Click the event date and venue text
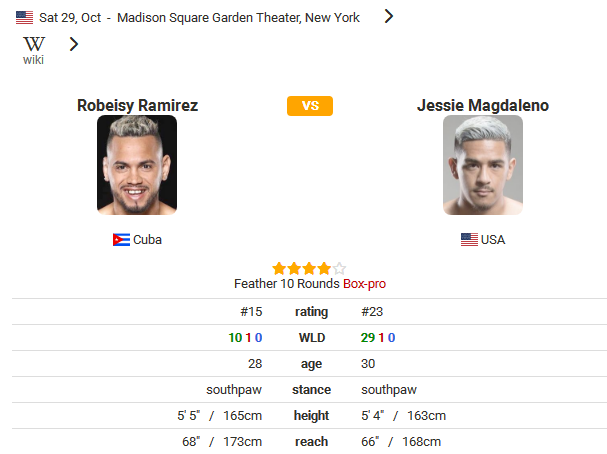The width and height of the screenshot is (607, 454). [199, 17]
